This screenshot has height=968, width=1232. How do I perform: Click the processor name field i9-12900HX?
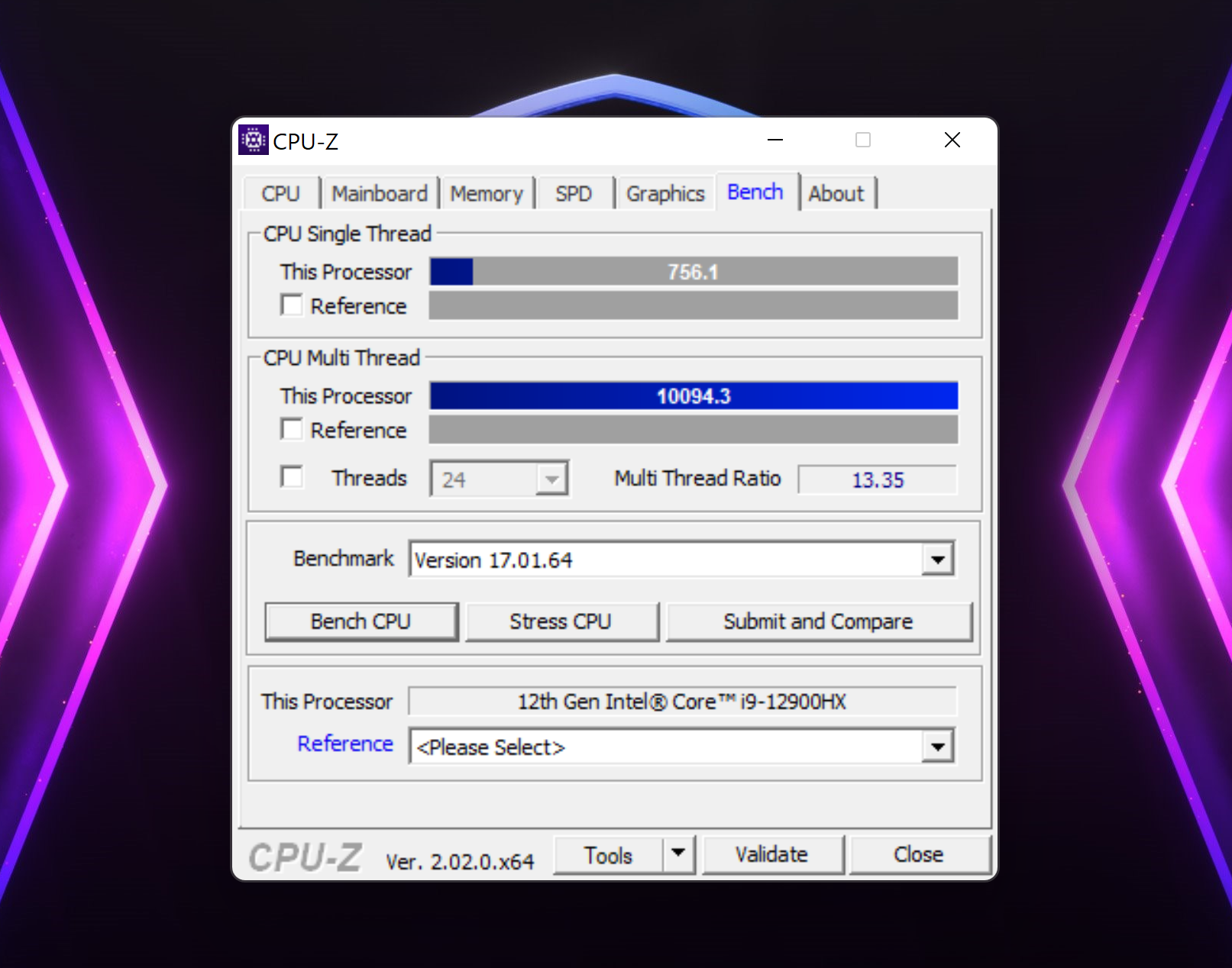pos(682,702)
